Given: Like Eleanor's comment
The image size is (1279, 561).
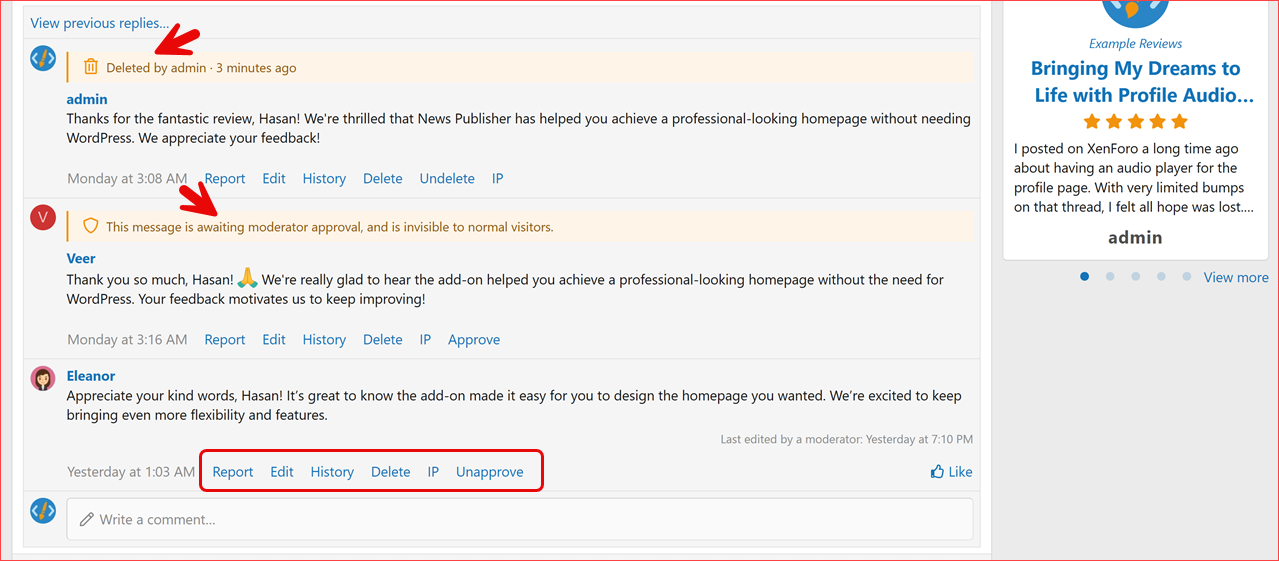Looking at the screenshot, I should [951, 472].
